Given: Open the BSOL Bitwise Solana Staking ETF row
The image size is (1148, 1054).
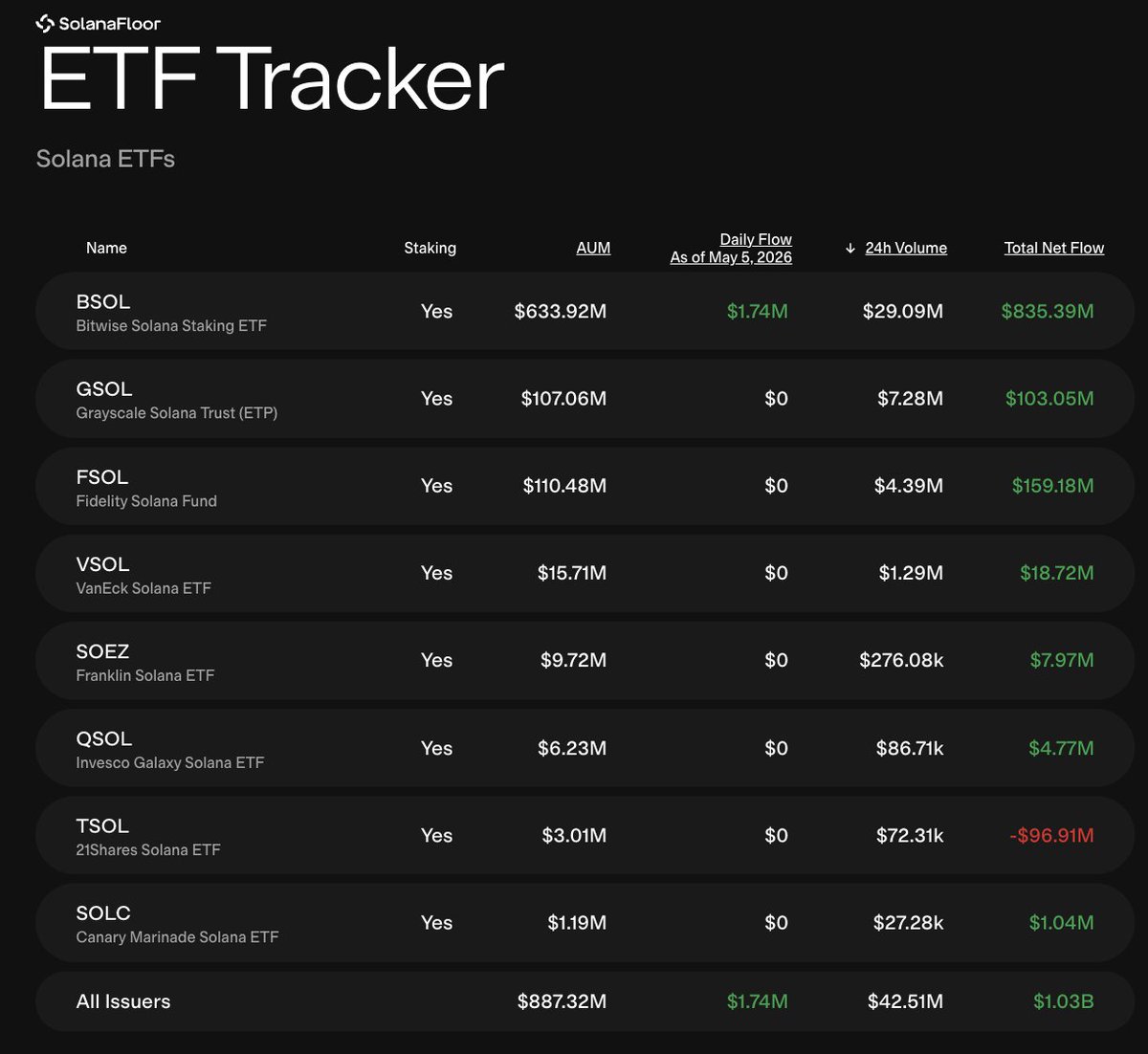Looking at the screenshot, I should (585, 312).
